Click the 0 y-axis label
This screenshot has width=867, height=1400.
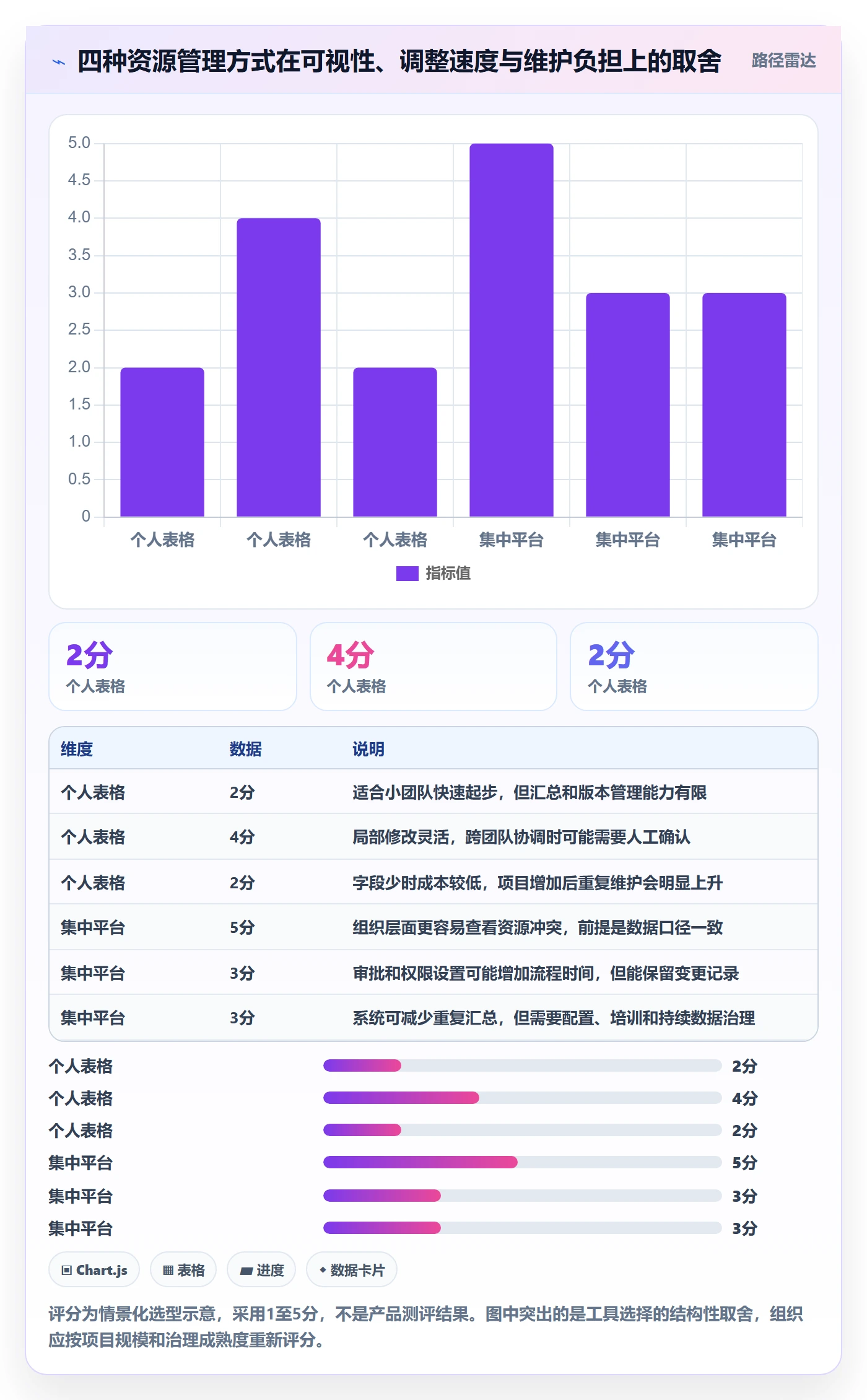point(86,516)
